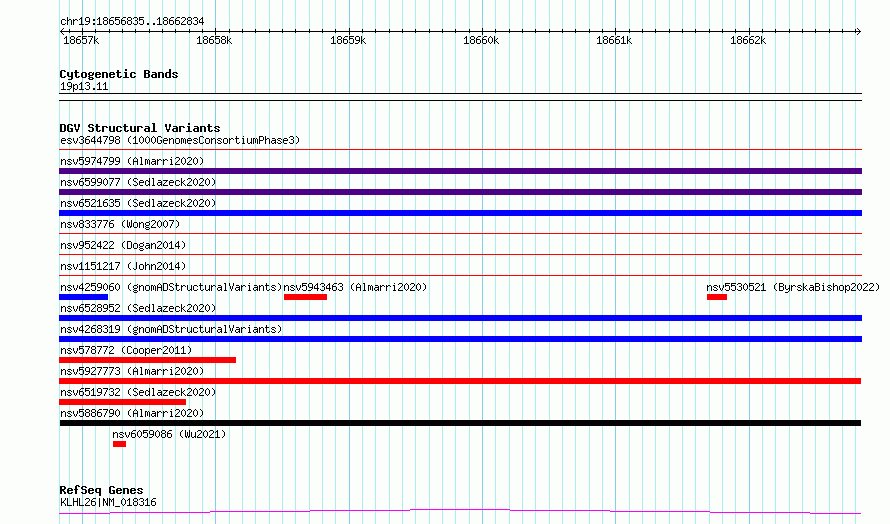Click the small red bar under nsv5530521
This screenshot has width=890, height=524.
717,297
